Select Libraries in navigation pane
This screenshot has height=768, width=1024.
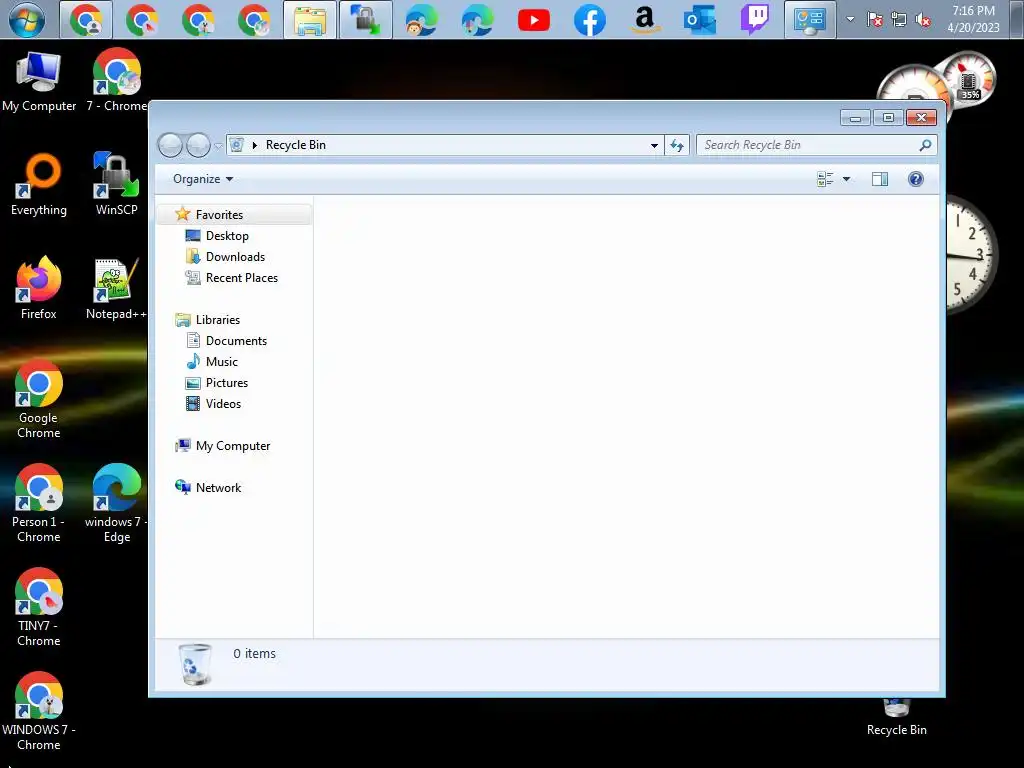[x=217, y=319]
